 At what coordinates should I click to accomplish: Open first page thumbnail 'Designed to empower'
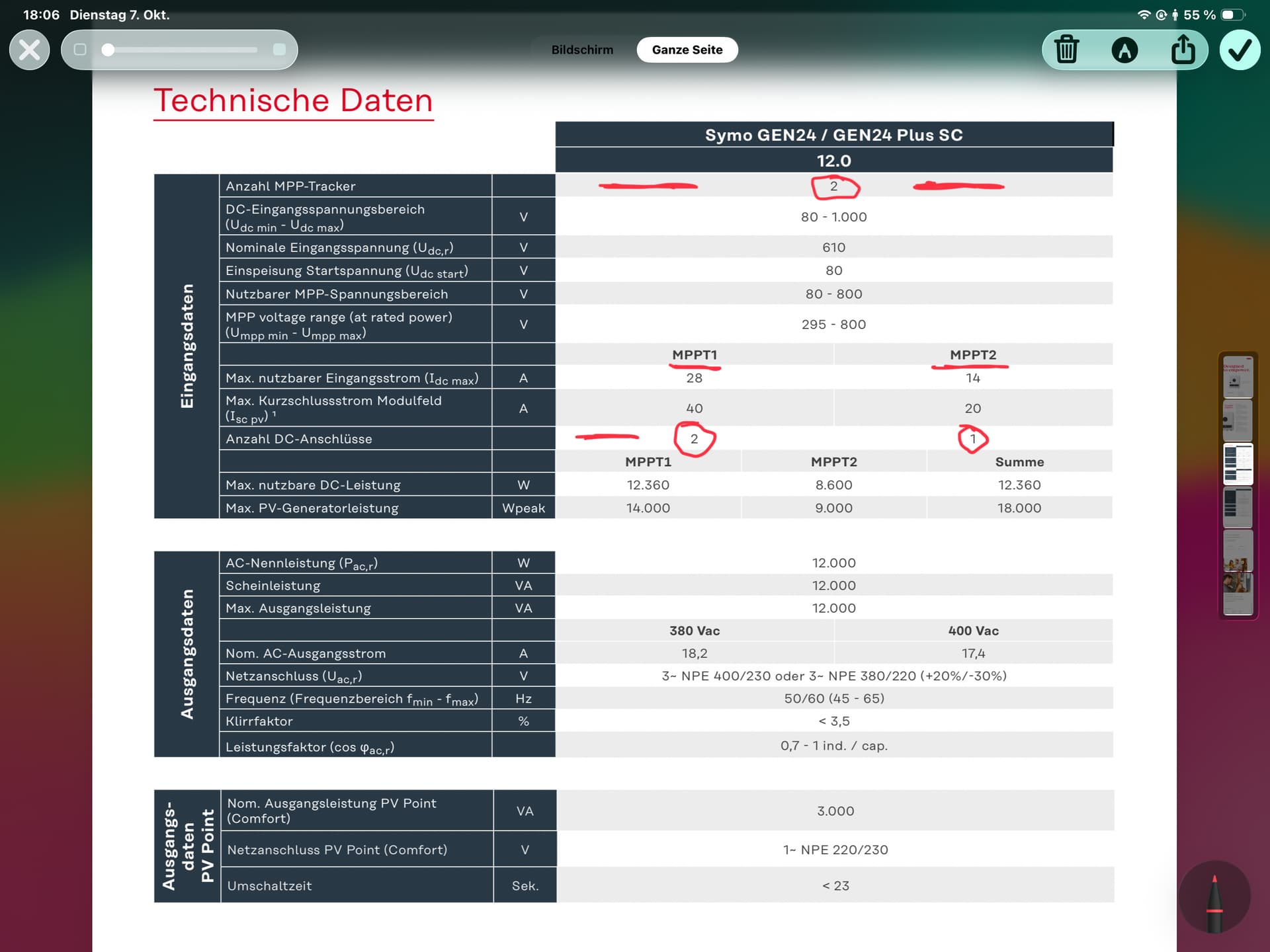tap(1237, 377)
